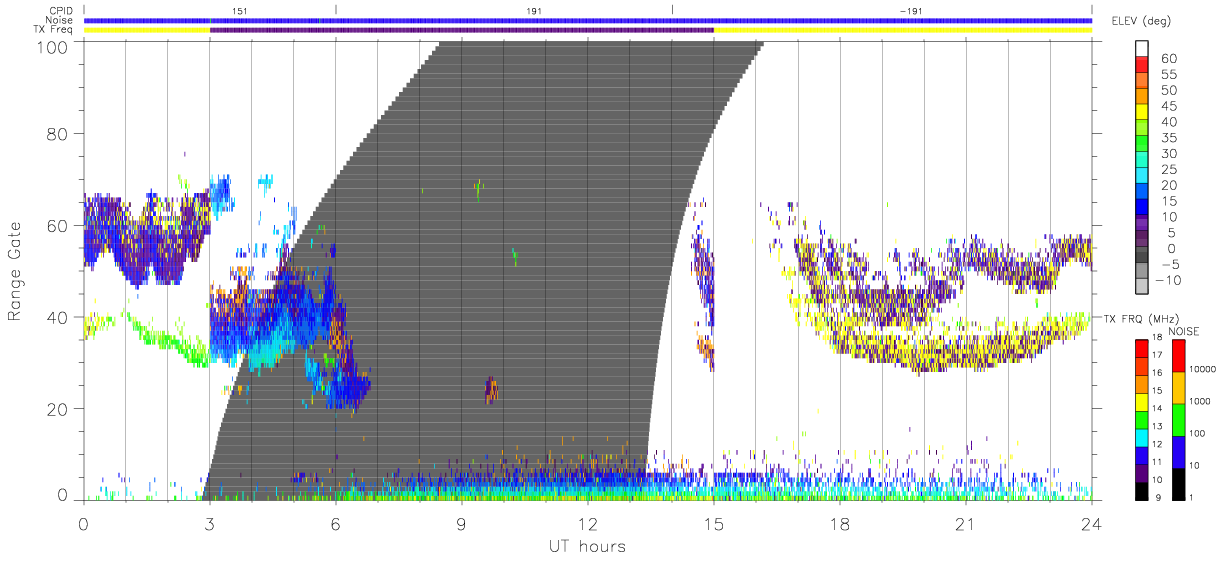Click the 'UT hours' x-axis title

[x=586, y=546]
